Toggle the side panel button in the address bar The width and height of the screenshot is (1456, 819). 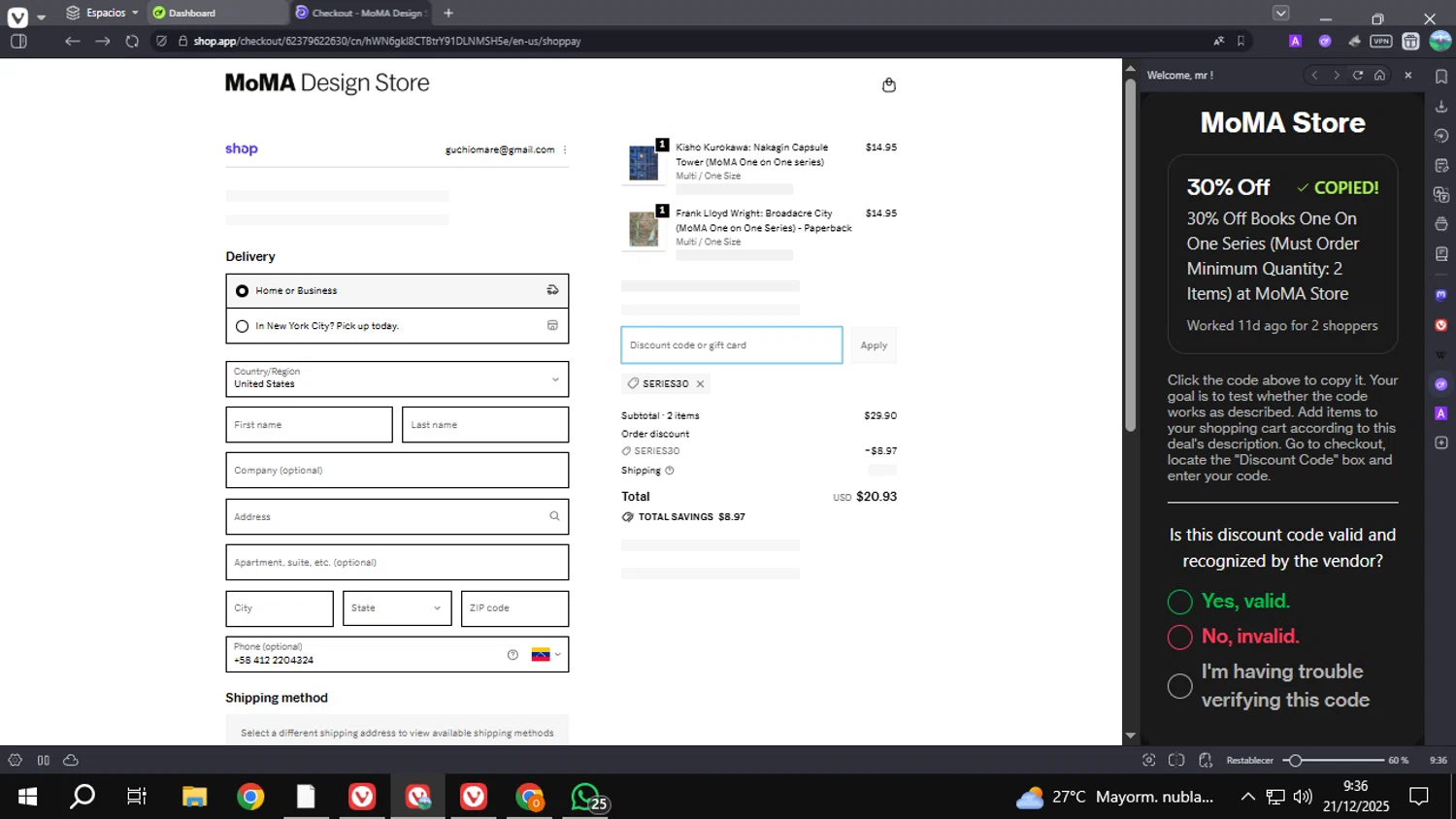point(18,41)
